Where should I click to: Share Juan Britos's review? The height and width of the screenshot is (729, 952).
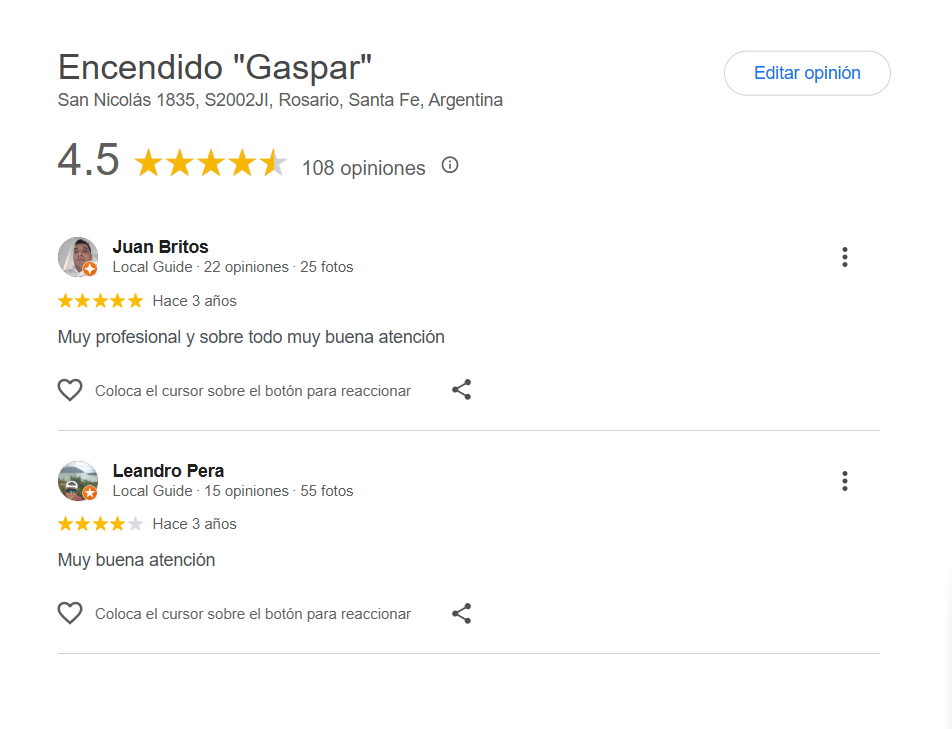(461, 390)
